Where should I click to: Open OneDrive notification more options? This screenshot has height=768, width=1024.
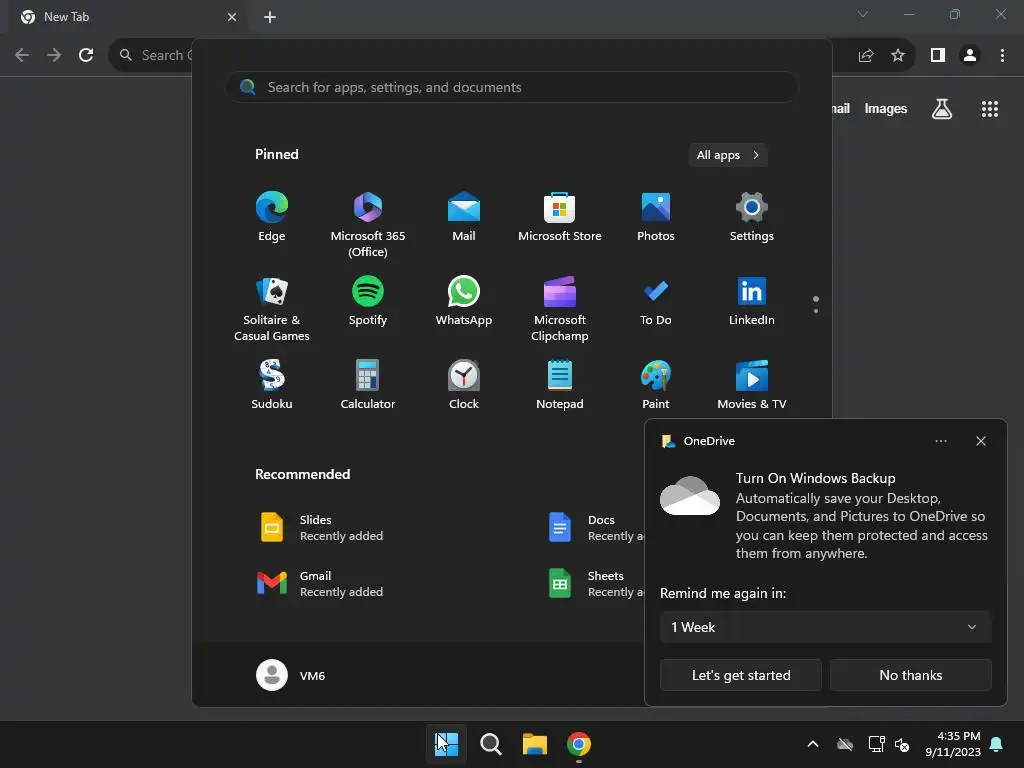click(940, 441)
